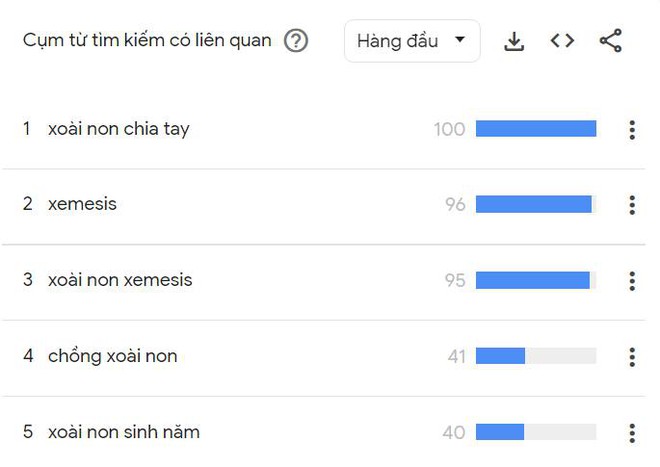Open the 'Hàng đầu' dropdown

click(412, 41)
